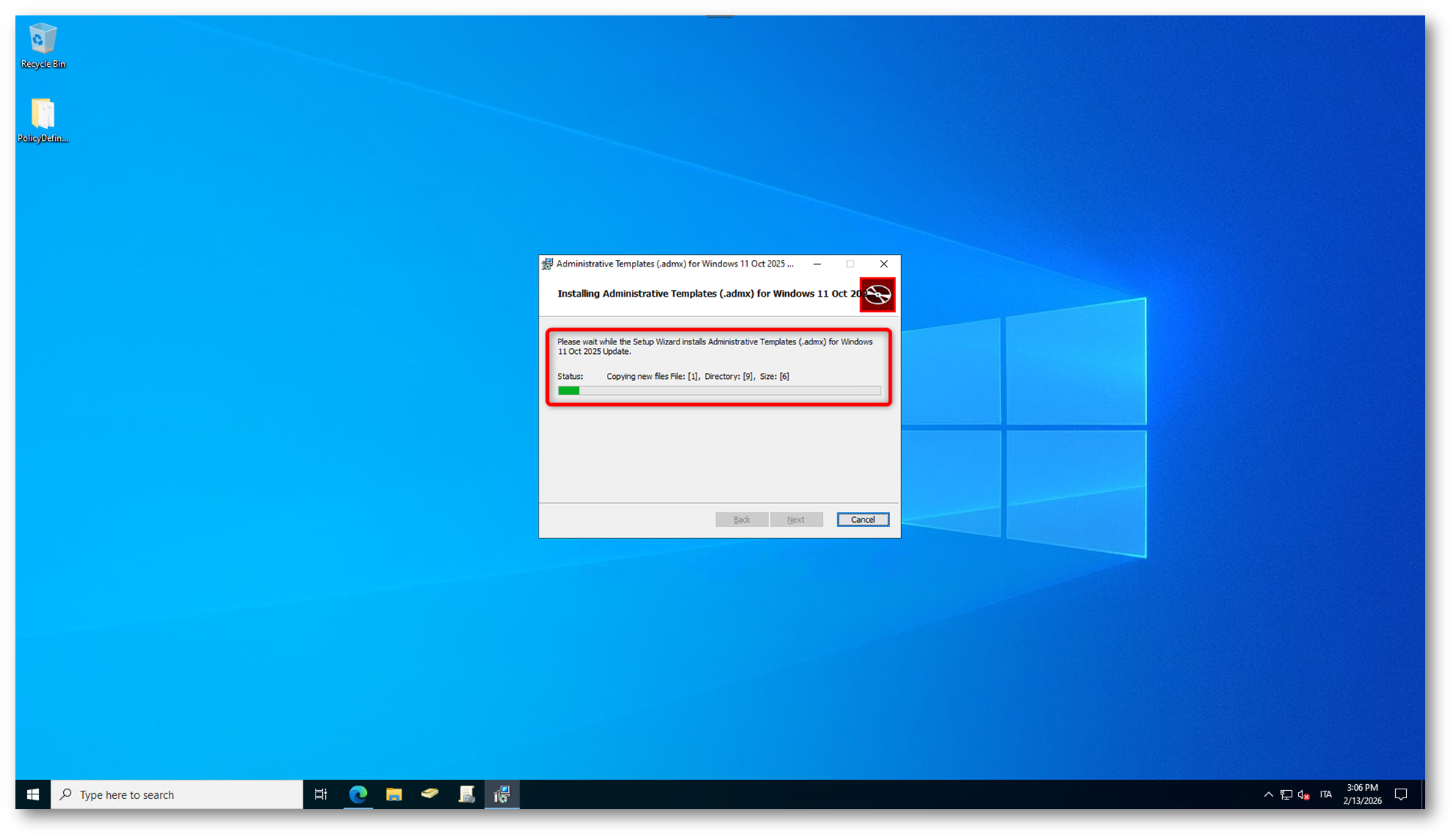Click the Windows Start button
Image resolution: width=1456 pixels, height=840 pixels.
pos(33,794)
